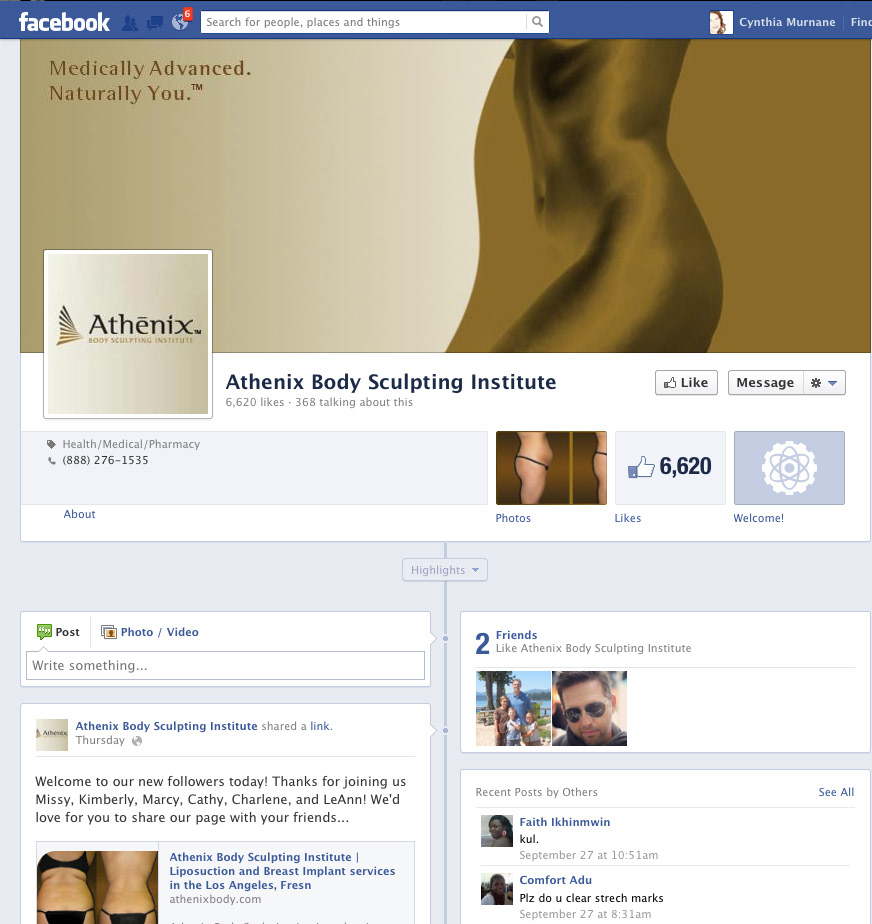Open Faith Ikhinmwin's profile link

(564, 822)
